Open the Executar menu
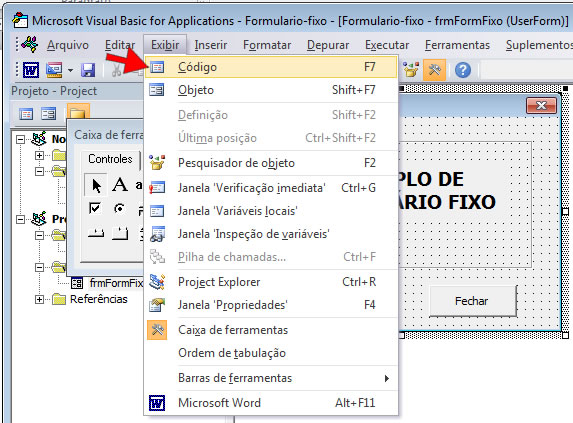 tap(387, 45)
